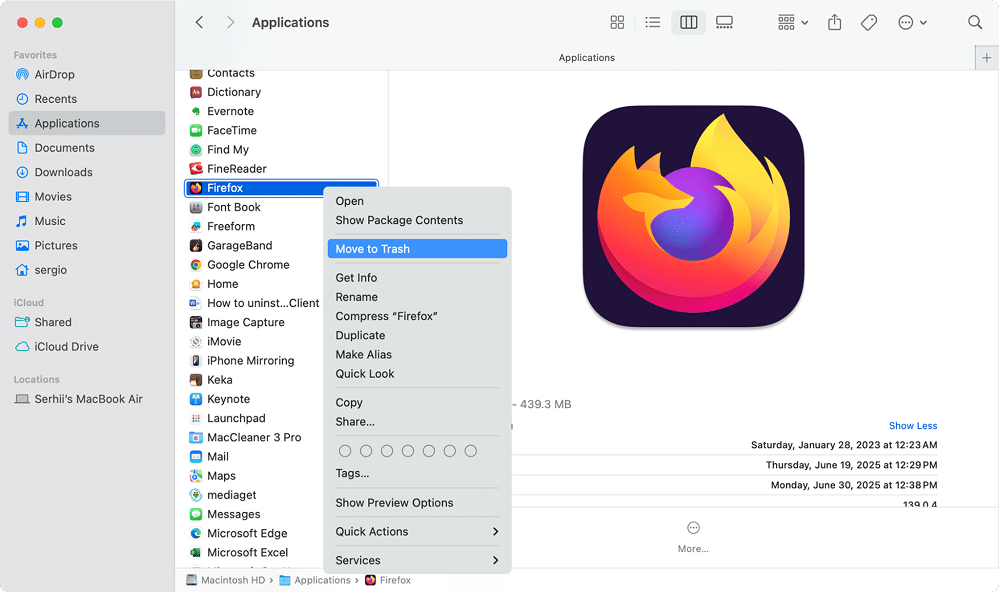
Task: Add a new tab with plus button
Action: pos(986,57)
